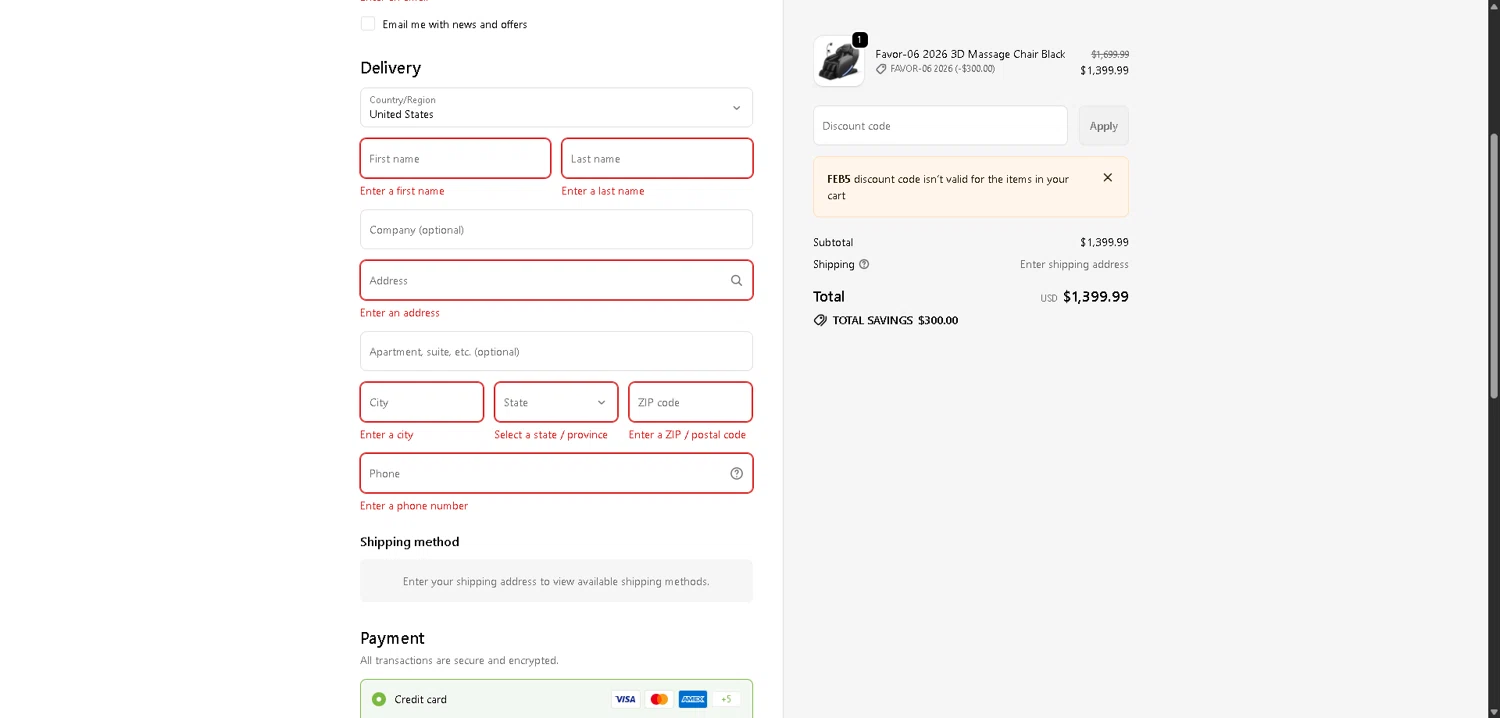Click the phone field help question icon
This screenshot has height=718, width=1500.
[736, 474]
